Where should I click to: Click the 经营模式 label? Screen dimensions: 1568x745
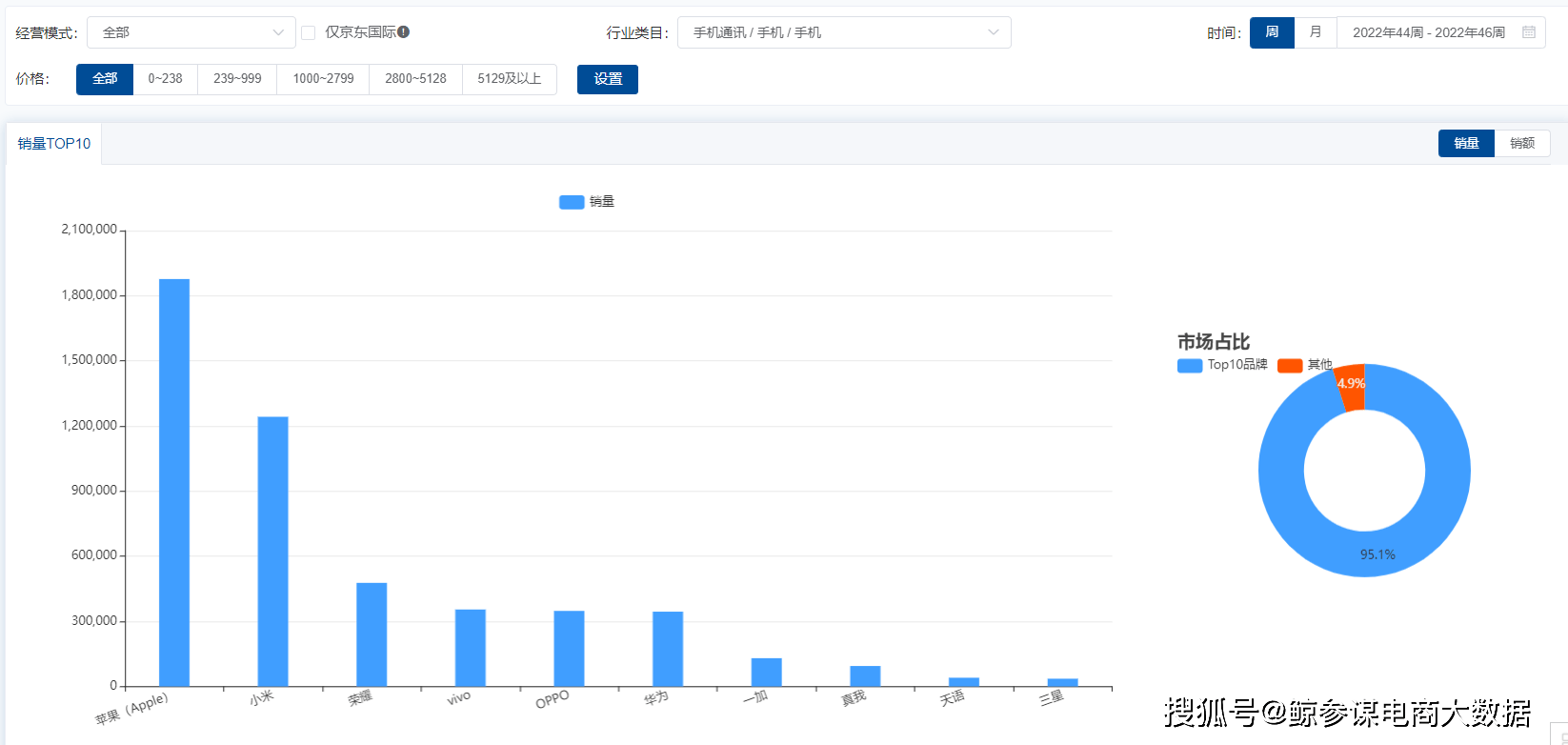point(47,33)
